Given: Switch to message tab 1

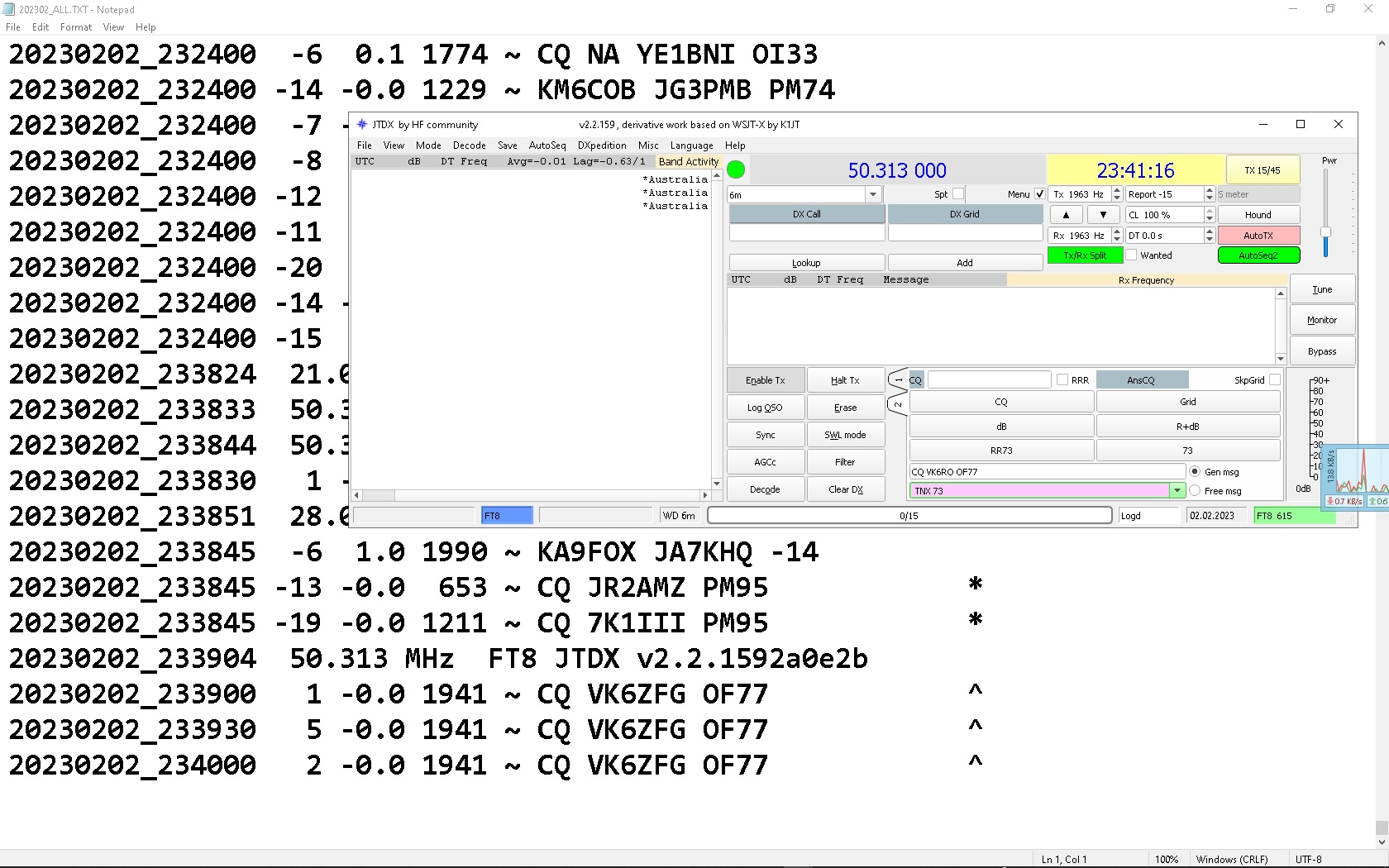Looking at the screenshot, I should pos(898,380).
